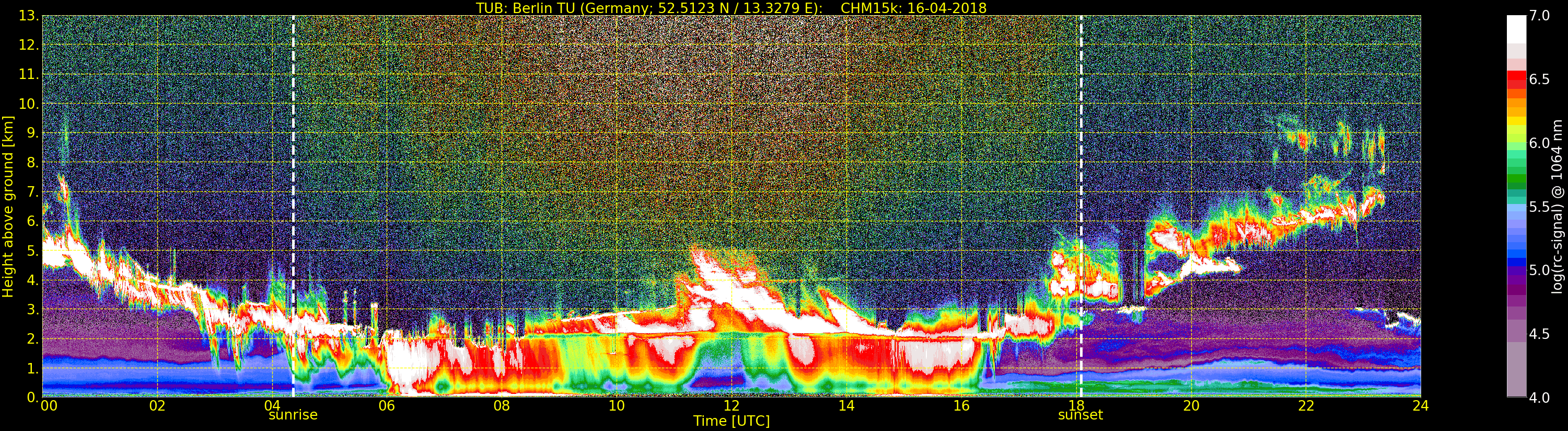Screen dimensions: 1568x431
Task: Click the dashed white sunrise line in the plot
Action: pos(293,206)
